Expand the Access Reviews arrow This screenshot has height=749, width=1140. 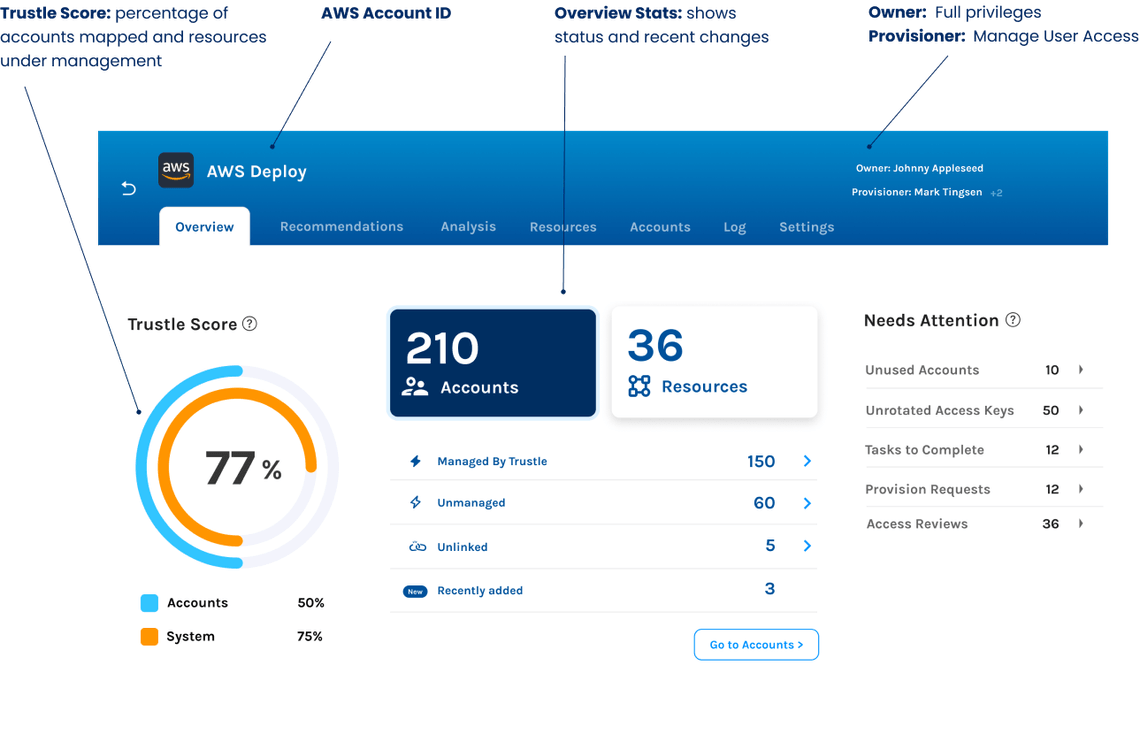1081,523
